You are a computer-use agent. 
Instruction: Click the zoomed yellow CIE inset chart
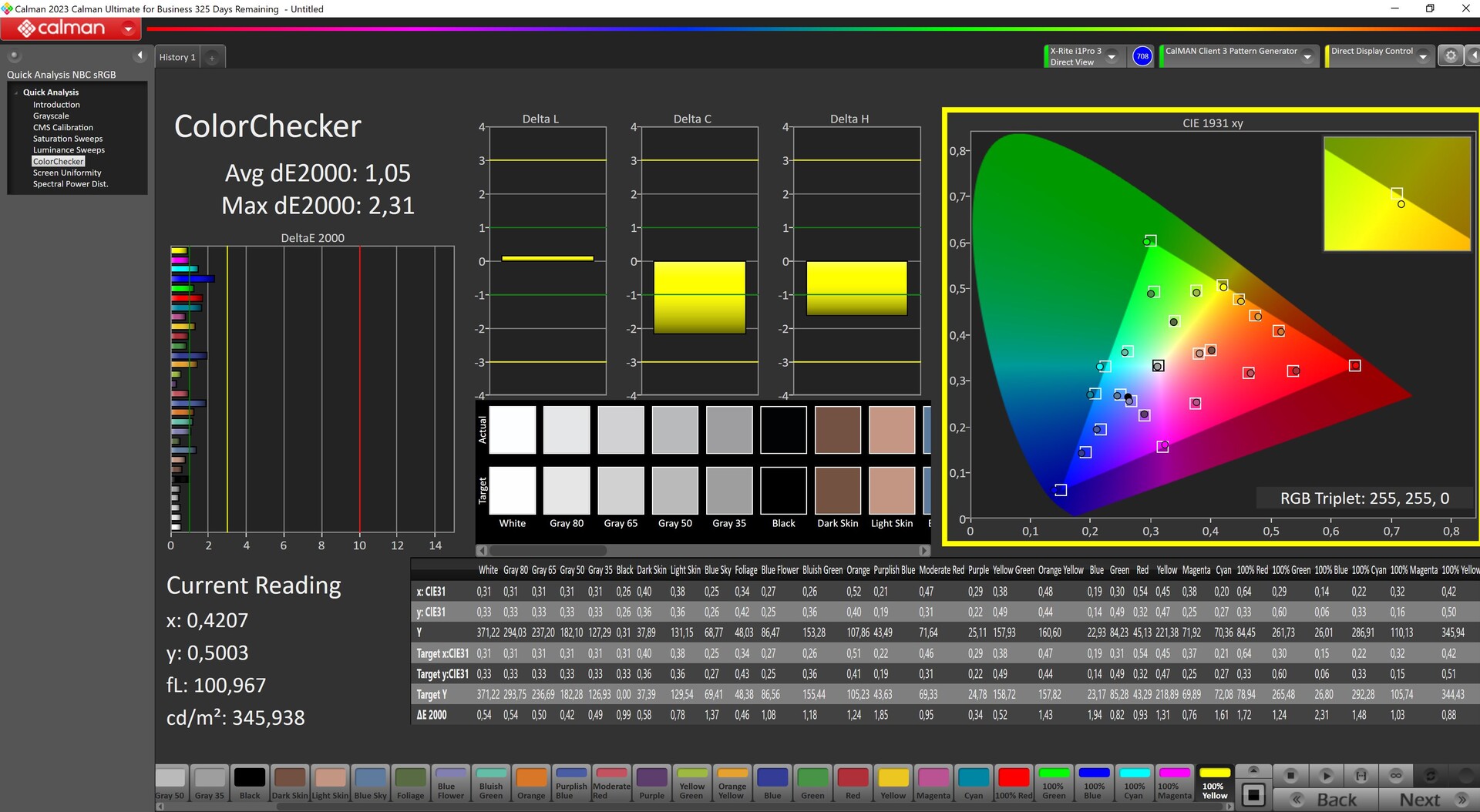[1397, 193]
